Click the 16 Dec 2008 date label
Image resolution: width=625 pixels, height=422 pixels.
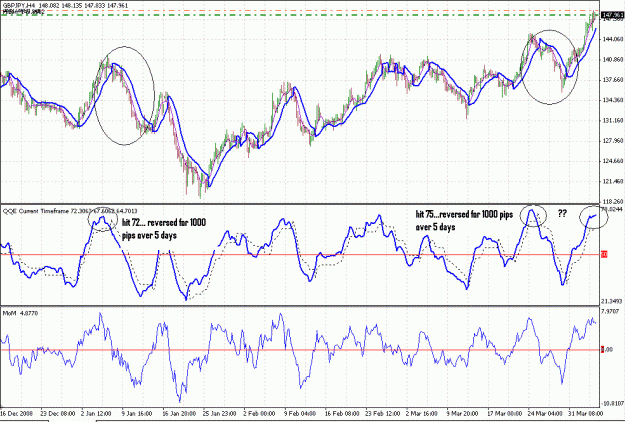point(17,413)
